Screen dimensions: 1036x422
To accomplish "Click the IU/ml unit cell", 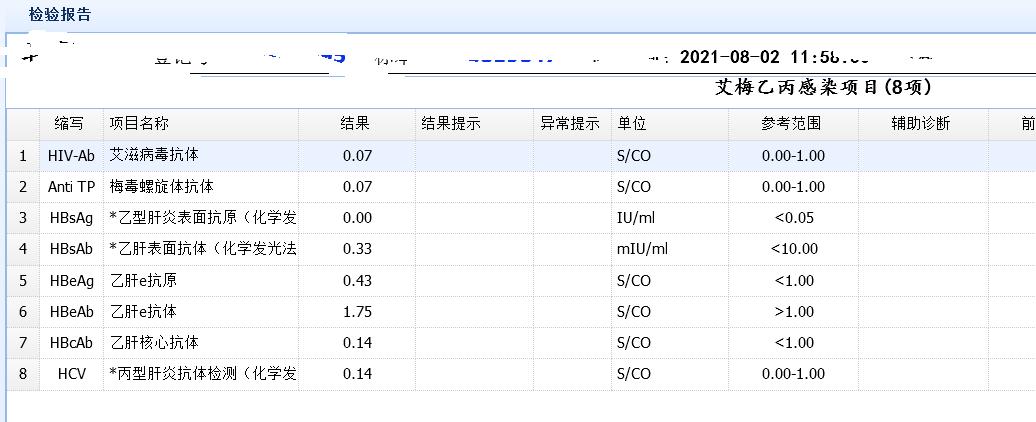I will (x=670, y=218).
